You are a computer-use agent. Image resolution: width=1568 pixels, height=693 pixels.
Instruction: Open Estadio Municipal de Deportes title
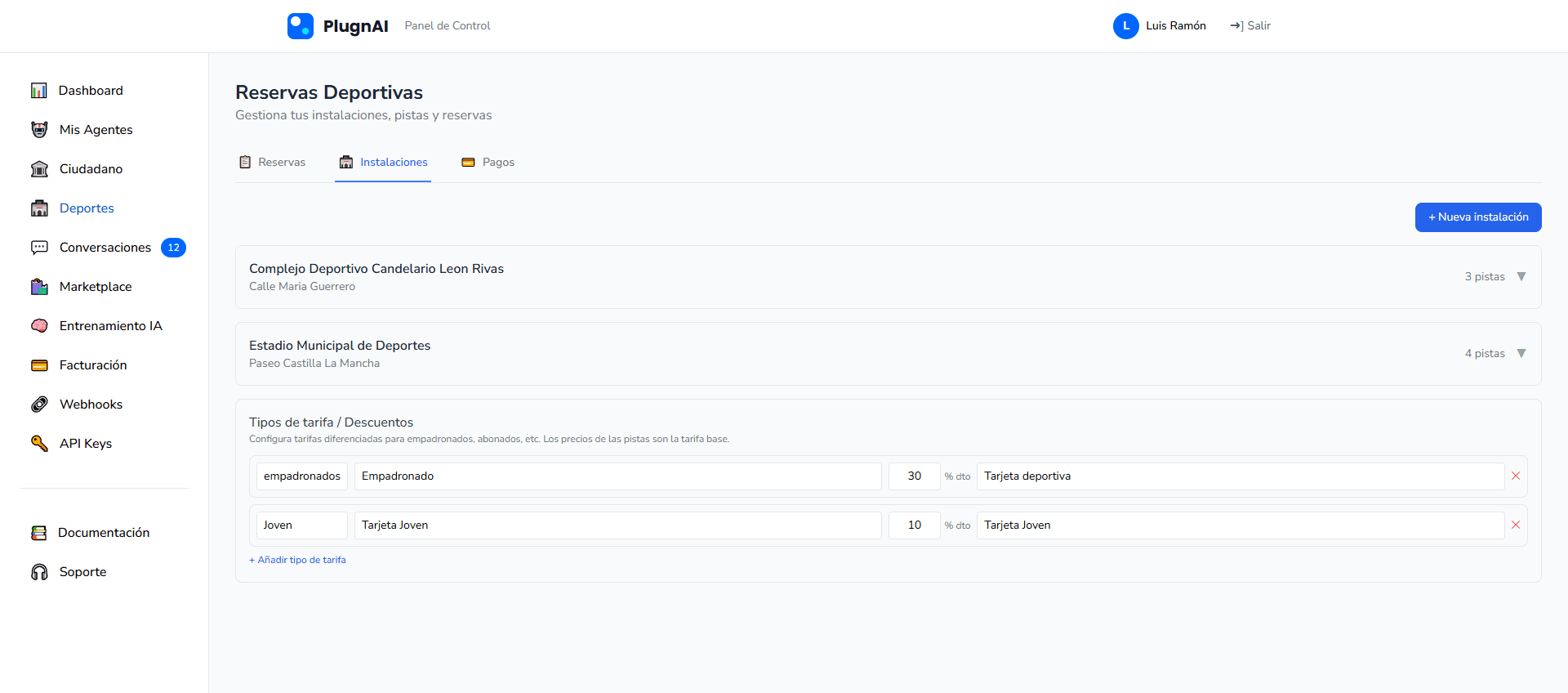(340, 346)
